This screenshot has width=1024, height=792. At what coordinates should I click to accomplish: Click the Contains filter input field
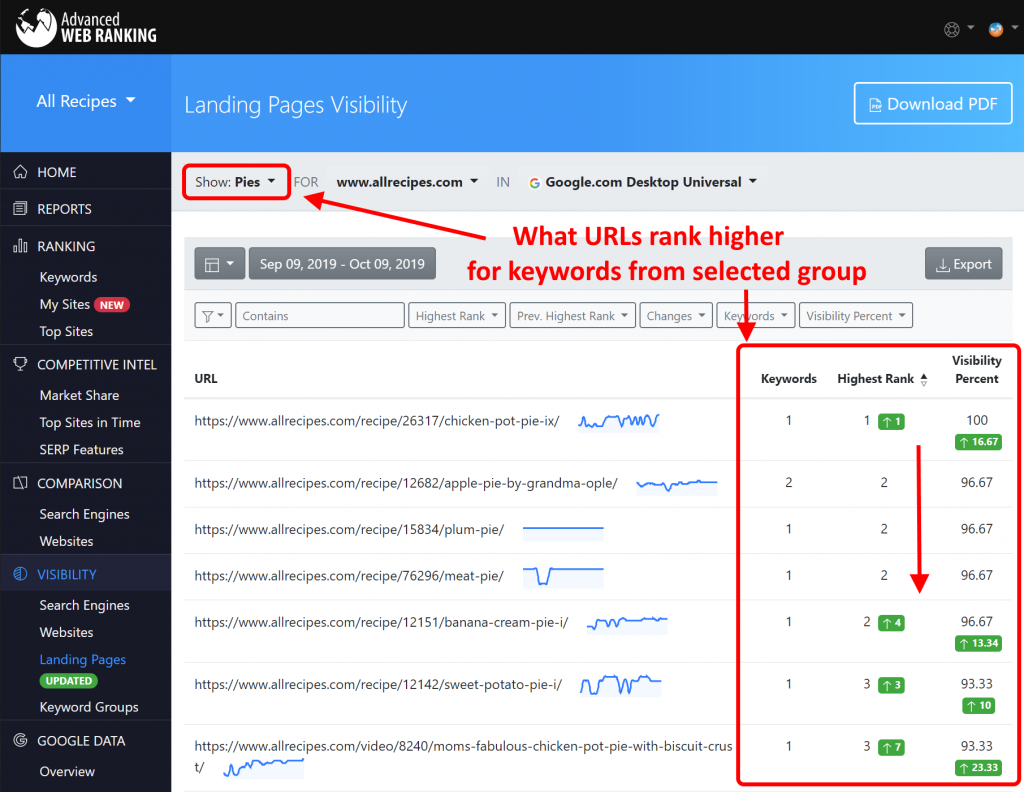coord(319,316)
